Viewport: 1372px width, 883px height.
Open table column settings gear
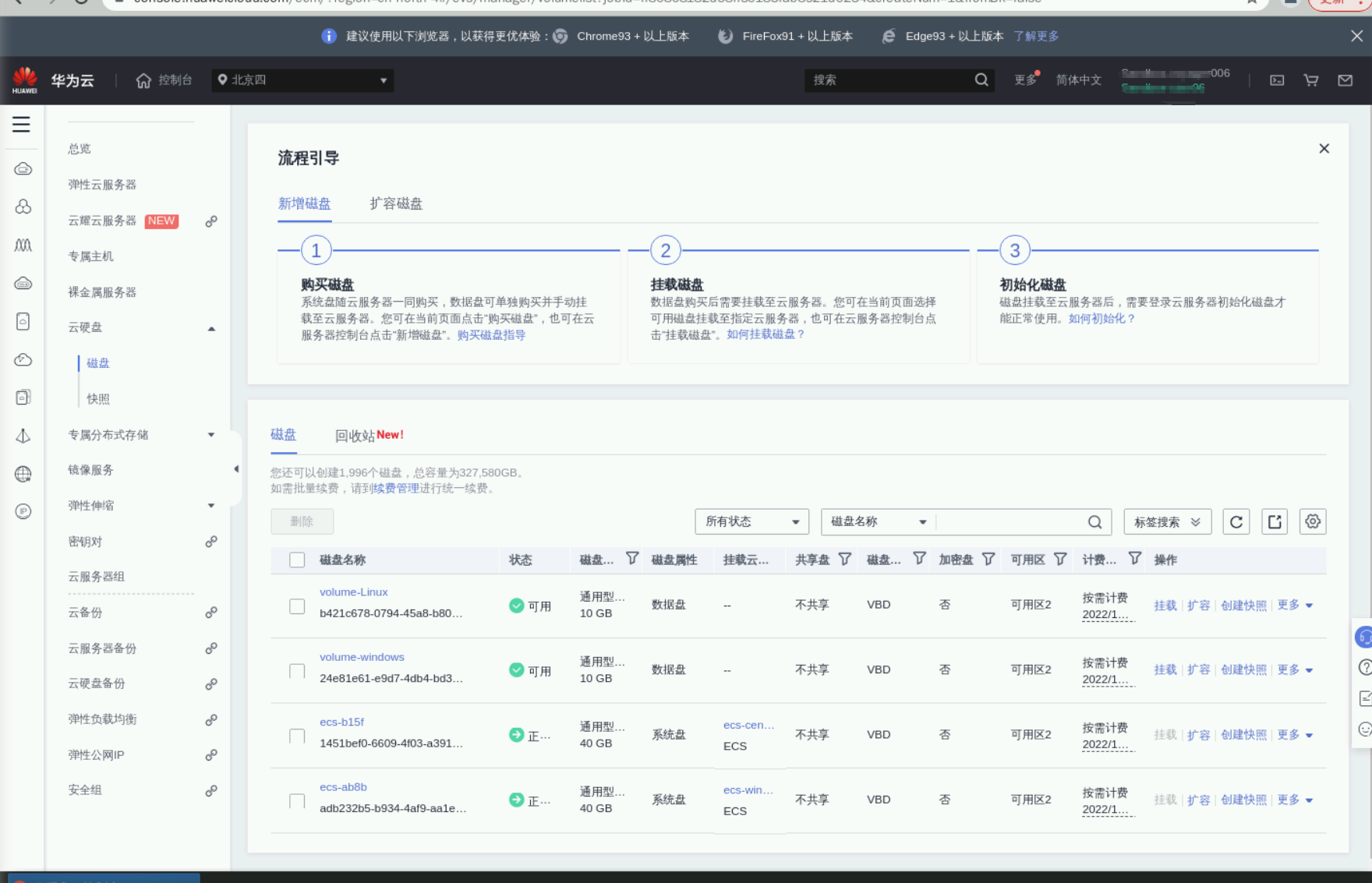[1313, 522]
